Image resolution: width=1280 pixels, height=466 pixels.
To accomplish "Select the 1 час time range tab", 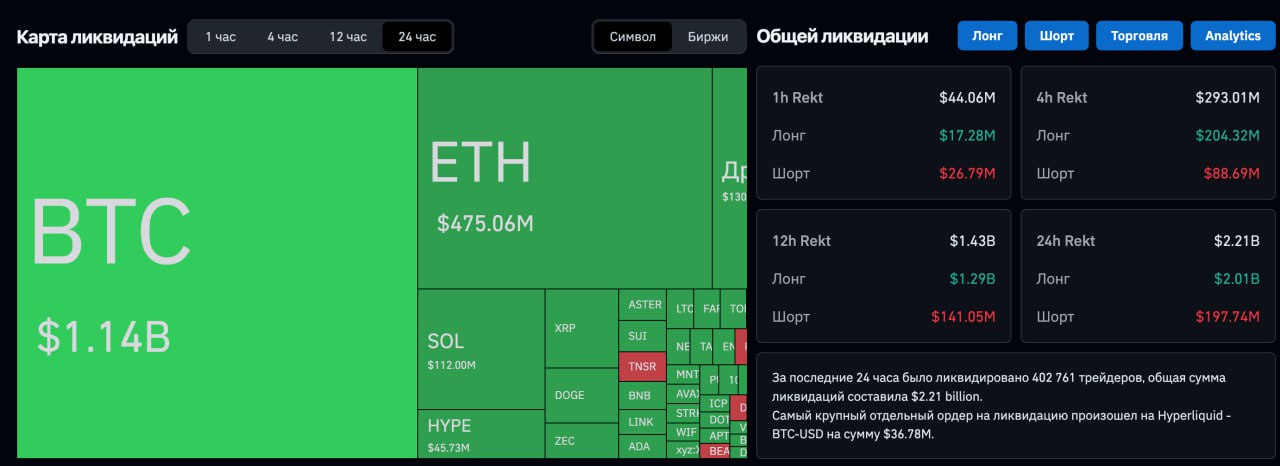I will pyautogui.click(x=220, y=37).
